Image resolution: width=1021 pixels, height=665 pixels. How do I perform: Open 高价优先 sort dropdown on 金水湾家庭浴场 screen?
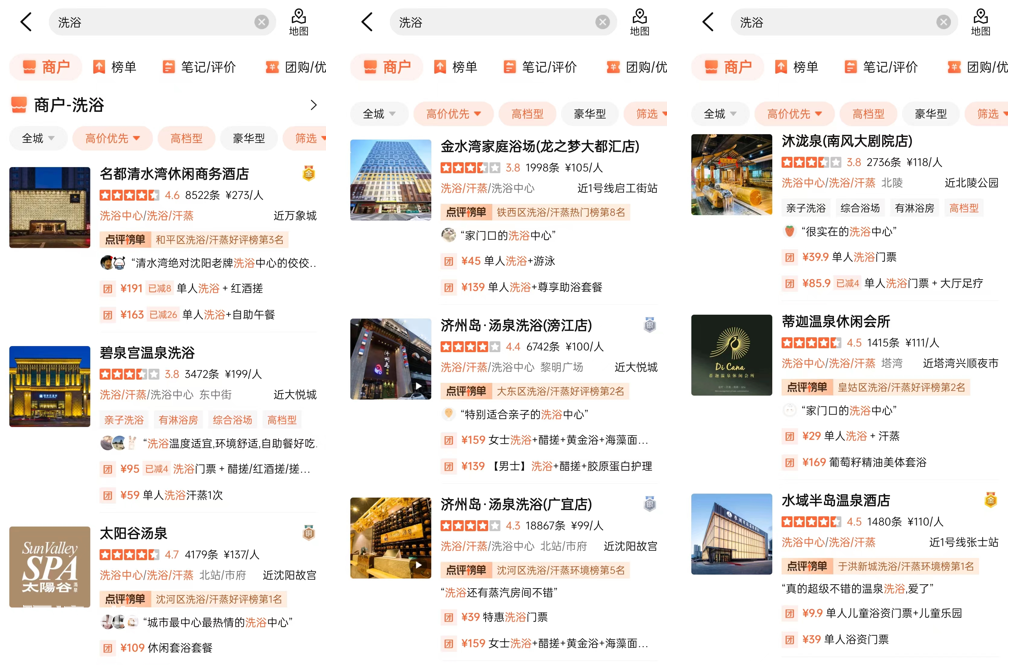click(454, 114)
